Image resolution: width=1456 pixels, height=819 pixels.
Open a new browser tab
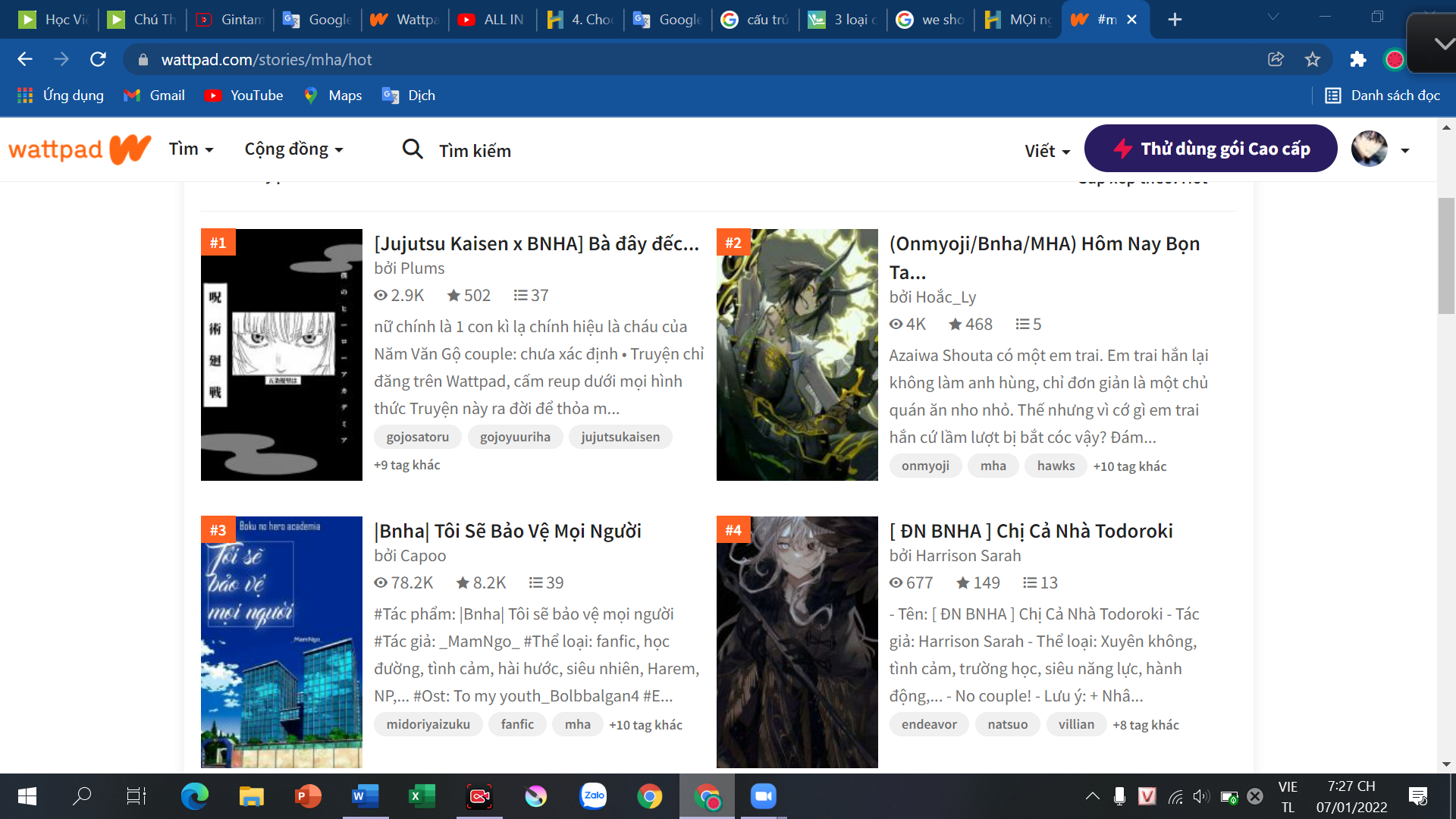click(1175, 20)
